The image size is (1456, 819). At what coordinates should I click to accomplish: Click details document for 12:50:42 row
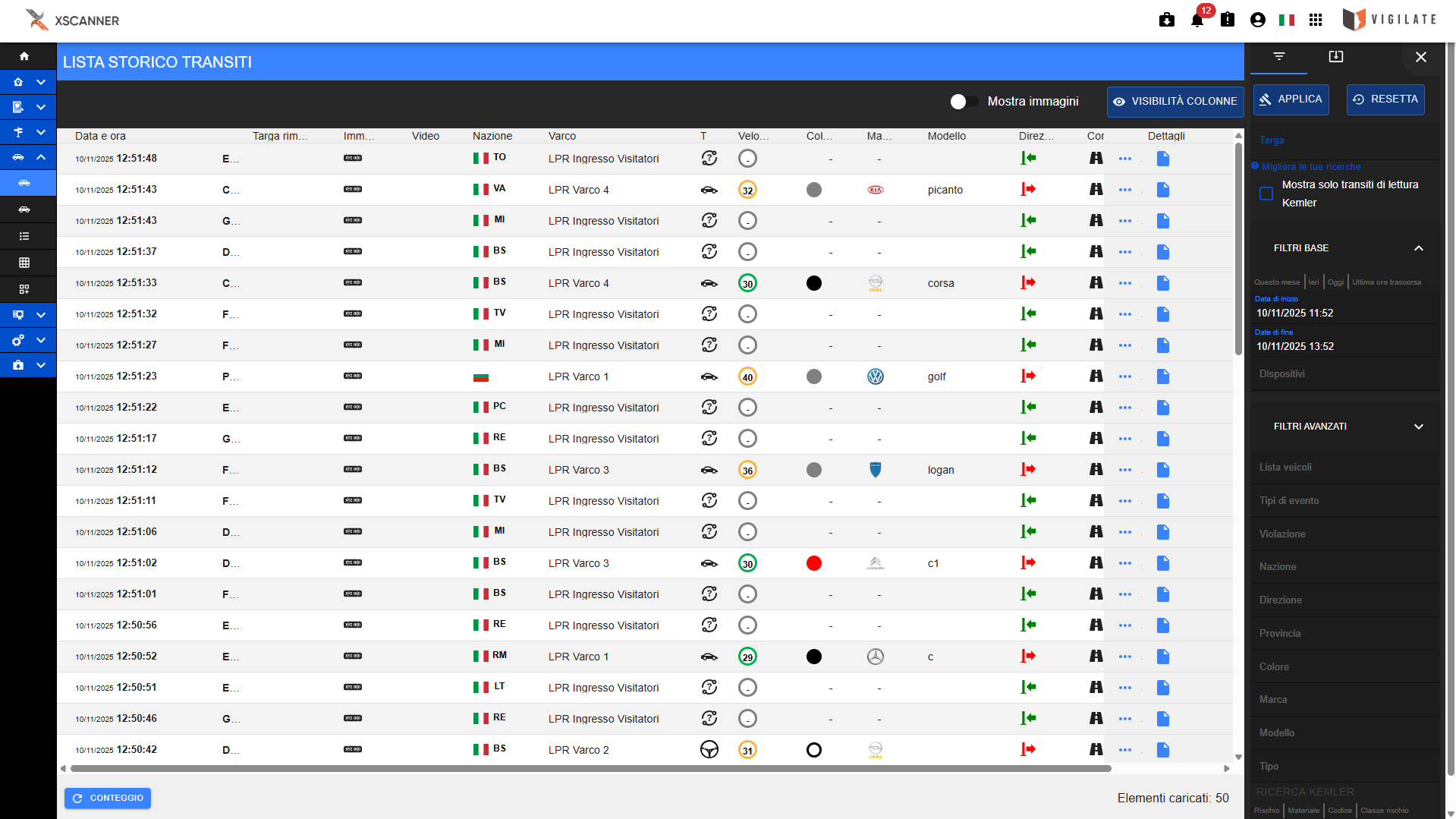pyautogui.click(x=1162, y=750)
